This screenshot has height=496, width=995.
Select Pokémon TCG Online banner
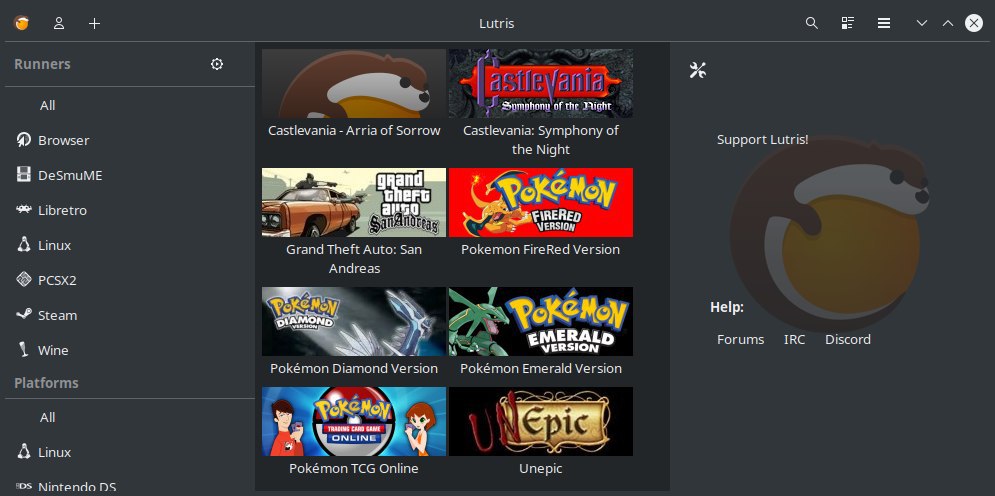[354, 421]
